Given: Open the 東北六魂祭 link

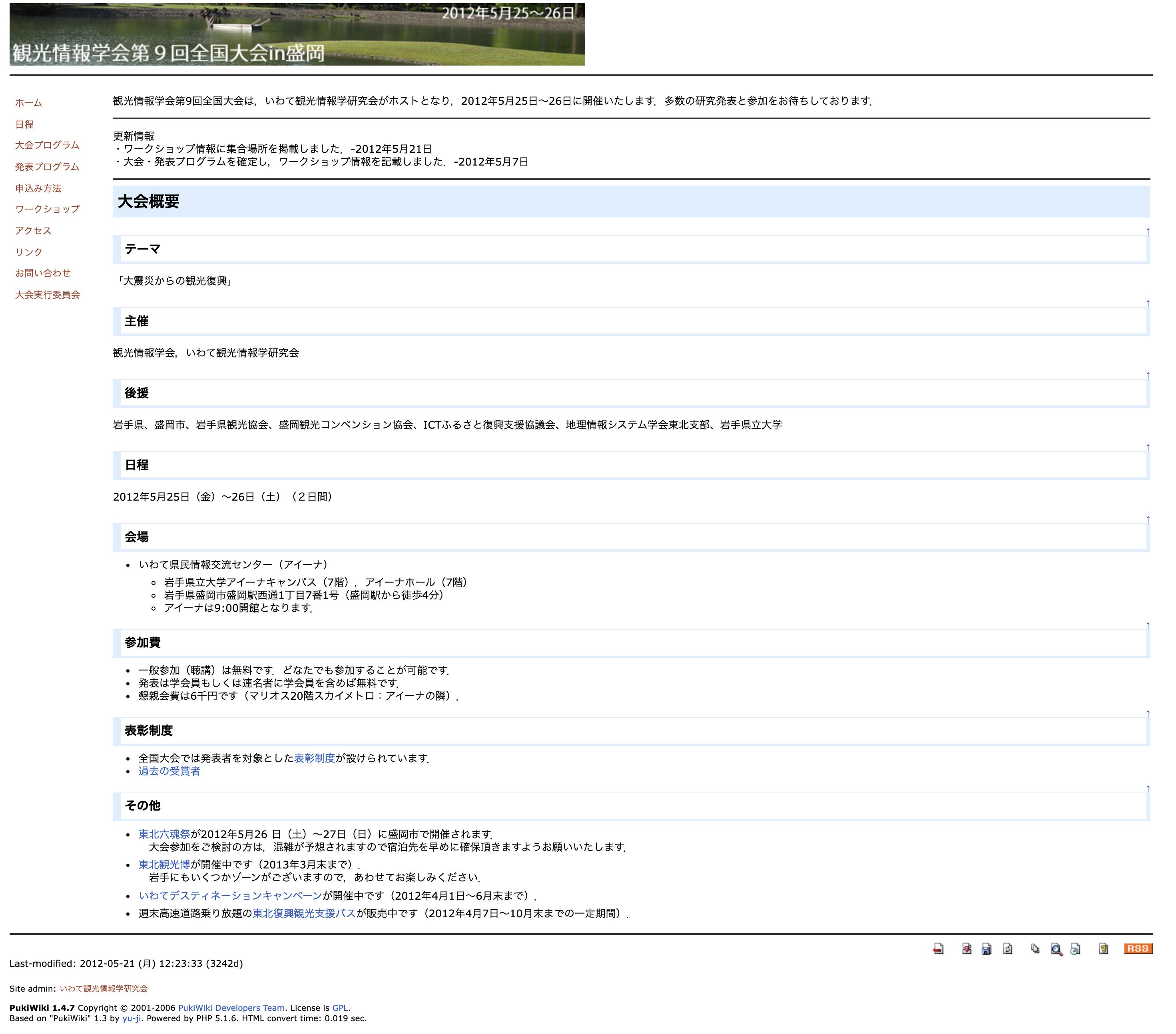Looking at the screenshot, I should point(164,834).
